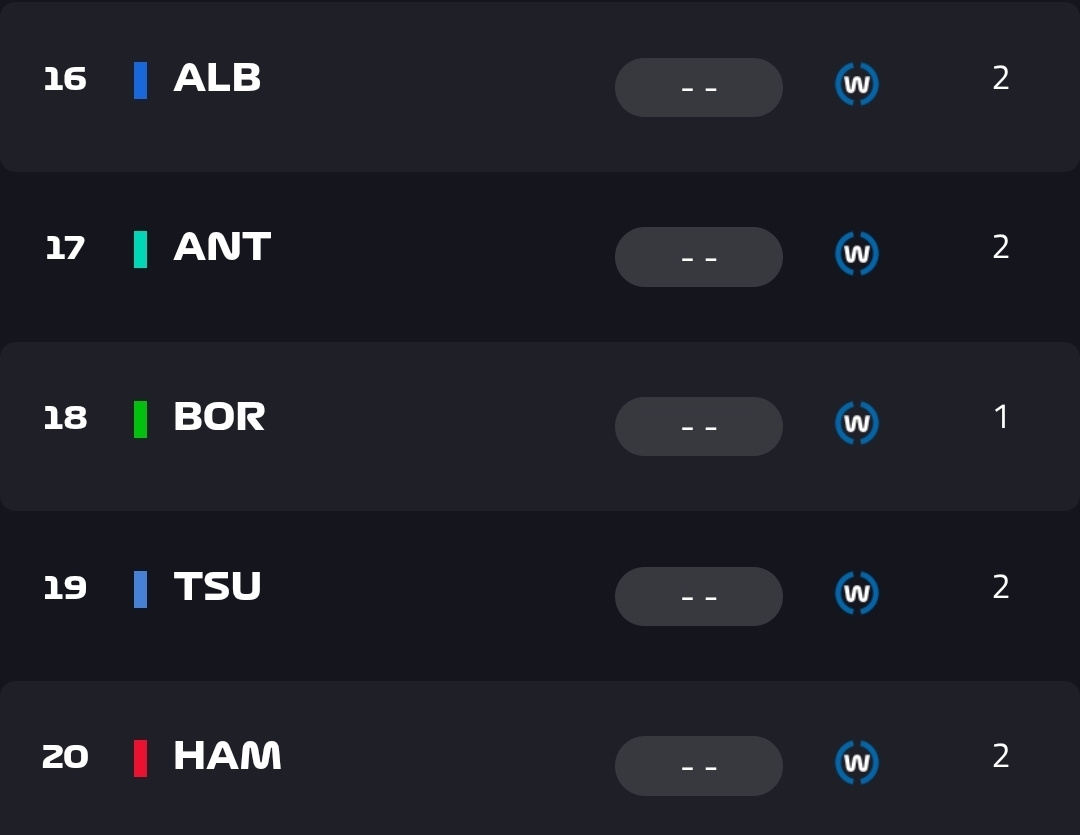The image size is (1080, 835).
Task: Select the green team color bar beside BOR
Action: pyautogui.click(x=141, y=419)
